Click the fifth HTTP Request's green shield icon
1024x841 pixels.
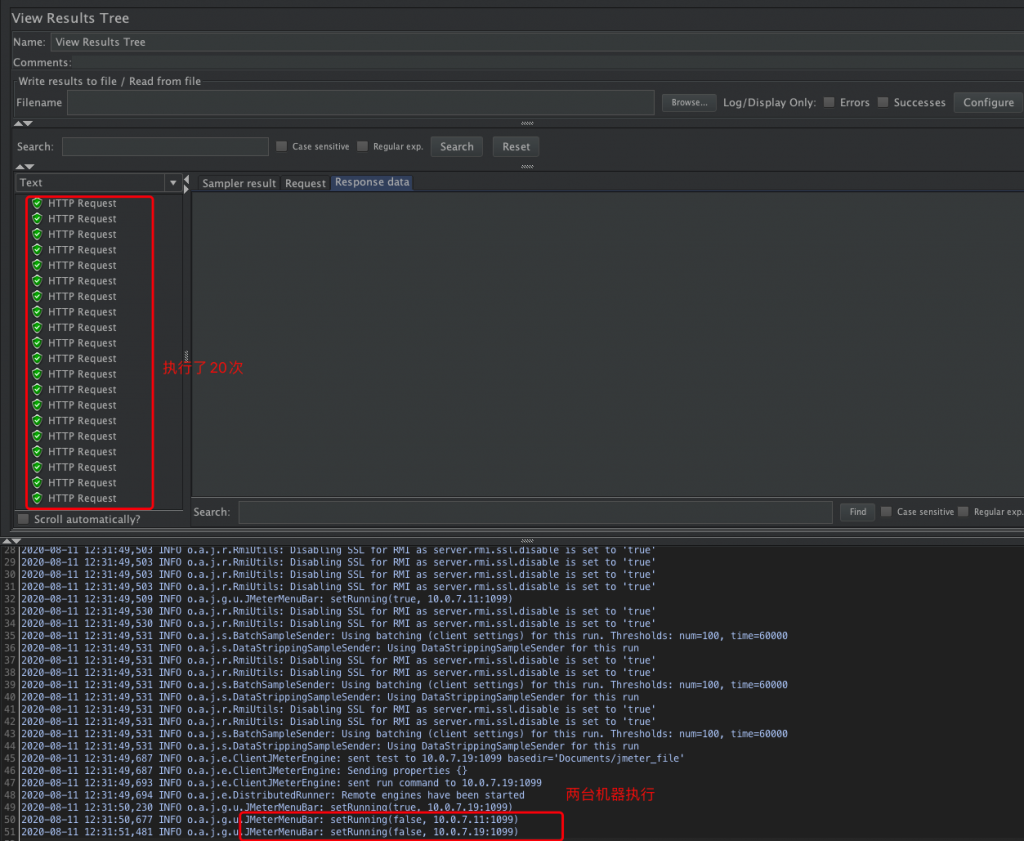click(x=37, y=266)
